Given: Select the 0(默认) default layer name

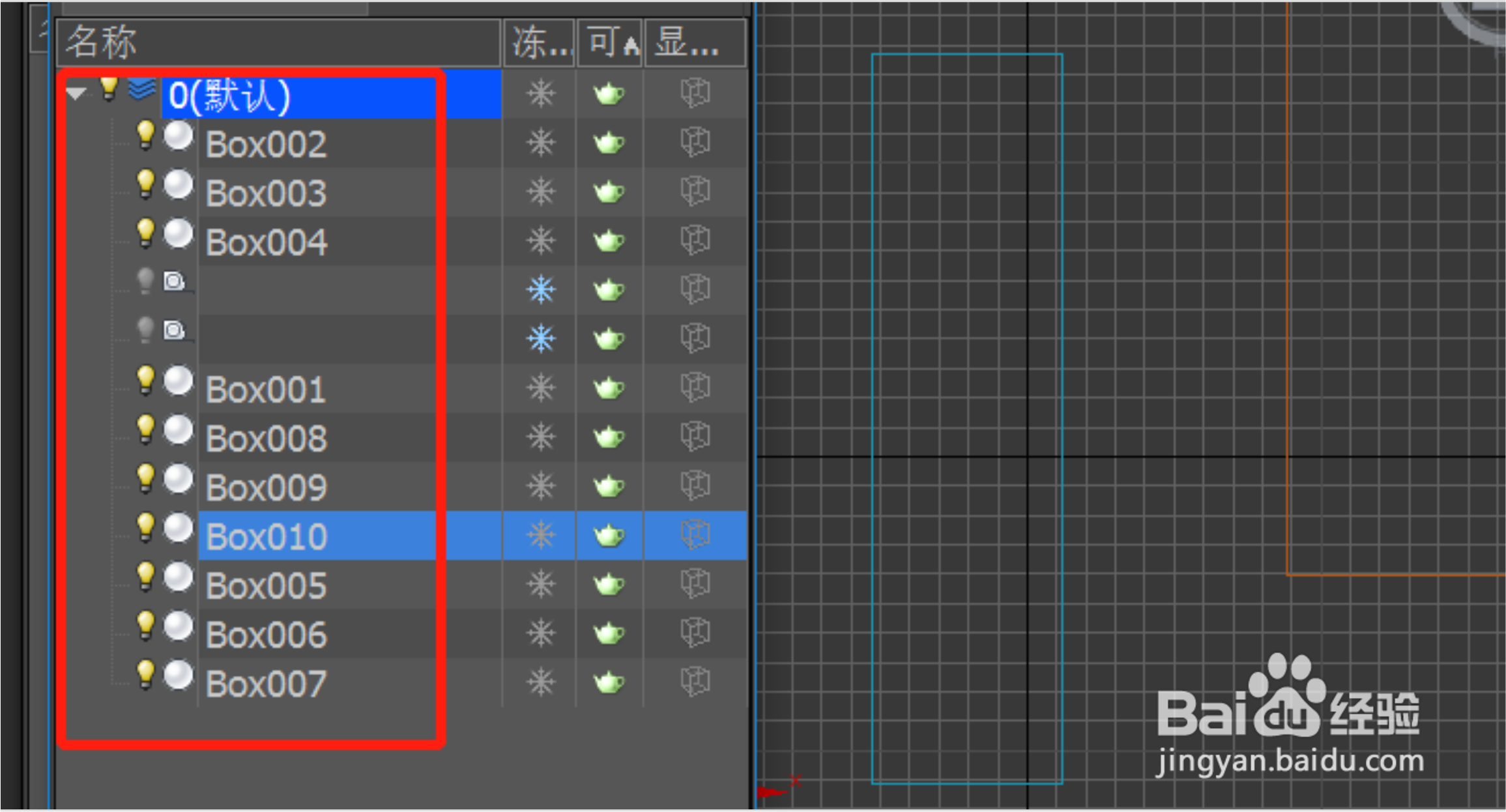Looking at the screenshot, I should (229, 96).
